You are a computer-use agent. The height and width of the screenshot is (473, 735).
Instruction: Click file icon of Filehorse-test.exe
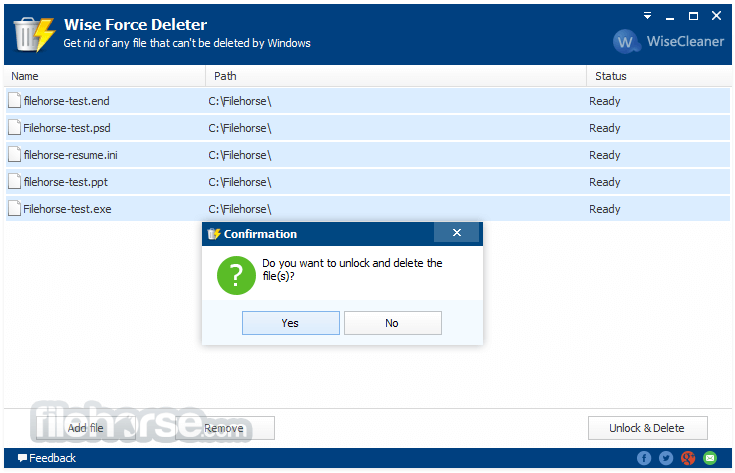pyautogui.click(x=15, y=209)
